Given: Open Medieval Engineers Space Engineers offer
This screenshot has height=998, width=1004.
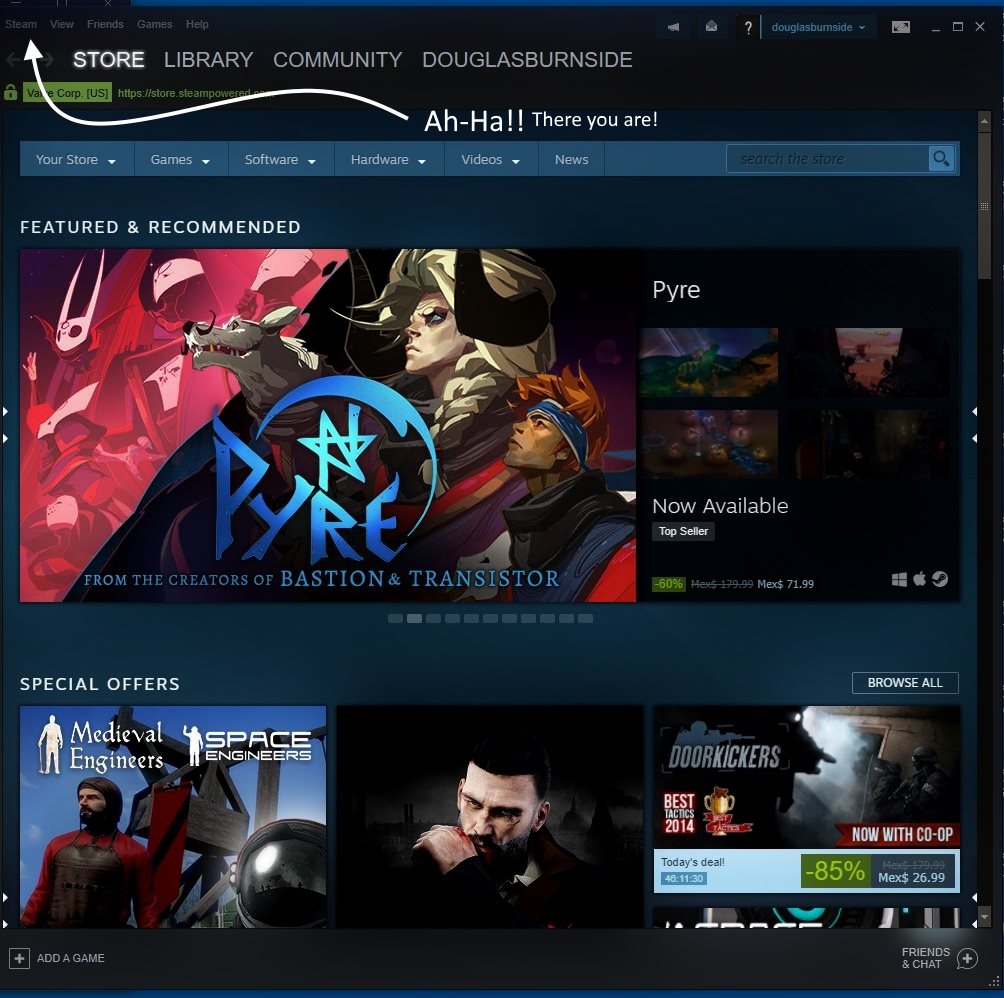Looking at the screenshot, I should 173,817.
